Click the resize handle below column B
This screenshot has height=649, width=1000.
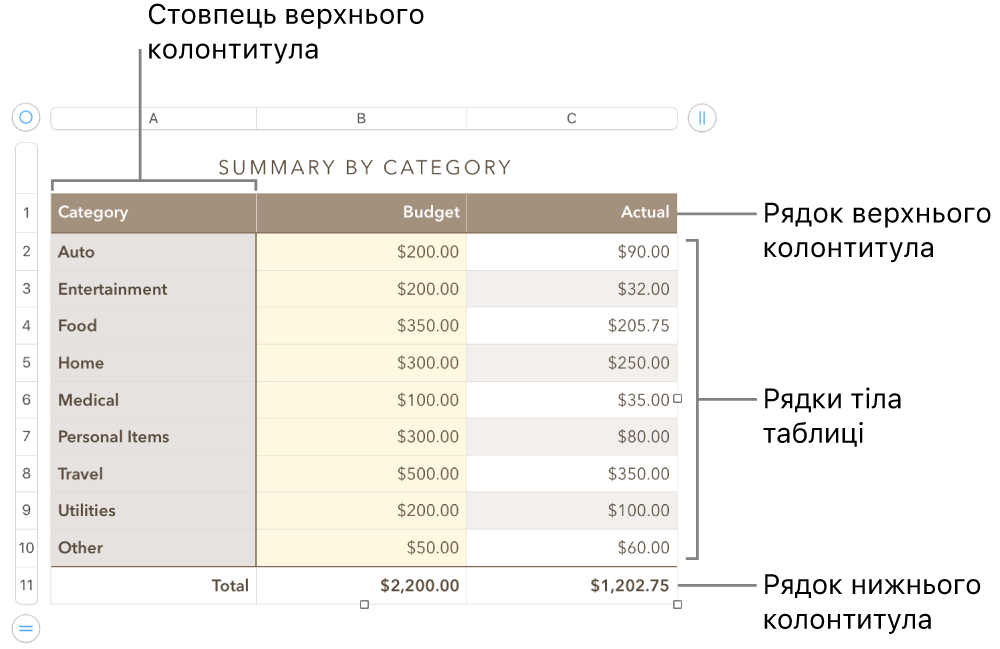click(364, 603)
